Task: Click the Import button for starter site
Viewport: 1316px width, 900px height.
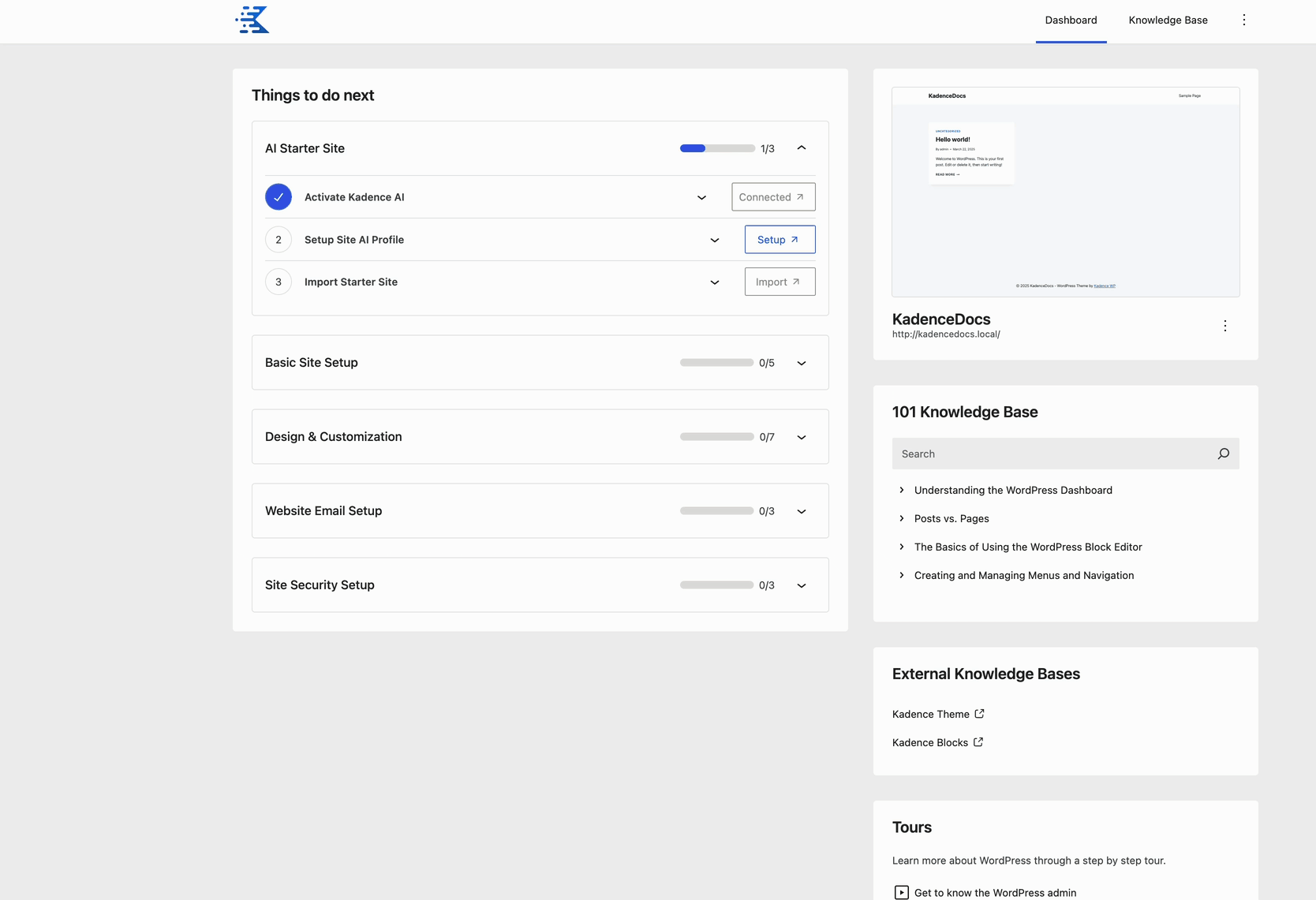Action: [780, 282]
